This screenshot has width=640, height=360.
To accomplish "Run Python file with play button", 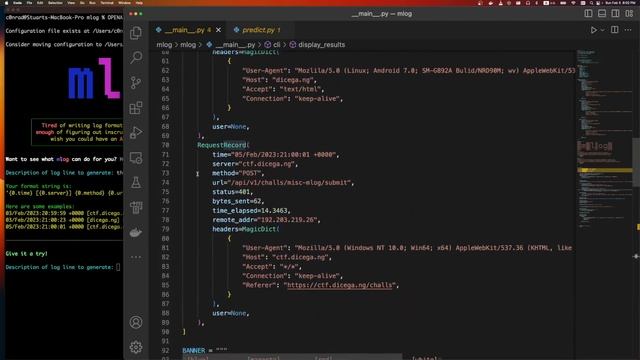I will click(x=594, y=30).
